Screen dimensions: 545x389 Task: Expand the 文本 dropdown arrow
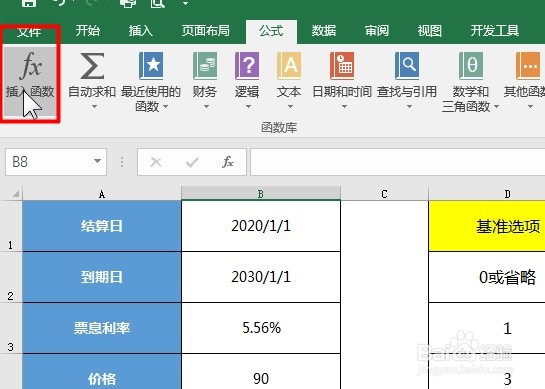(290, 107)
